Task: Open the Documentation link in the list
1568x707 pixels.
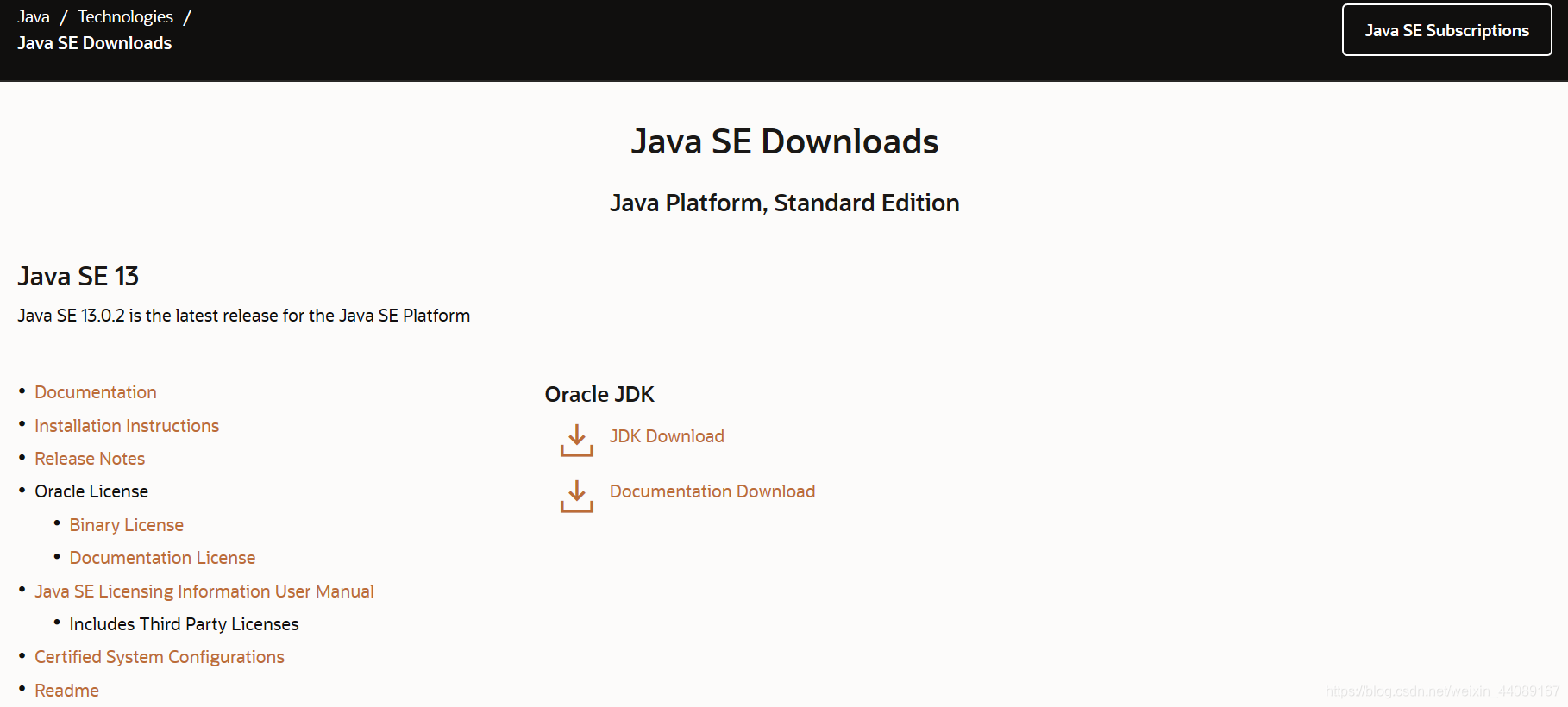Action: (96, 392)
